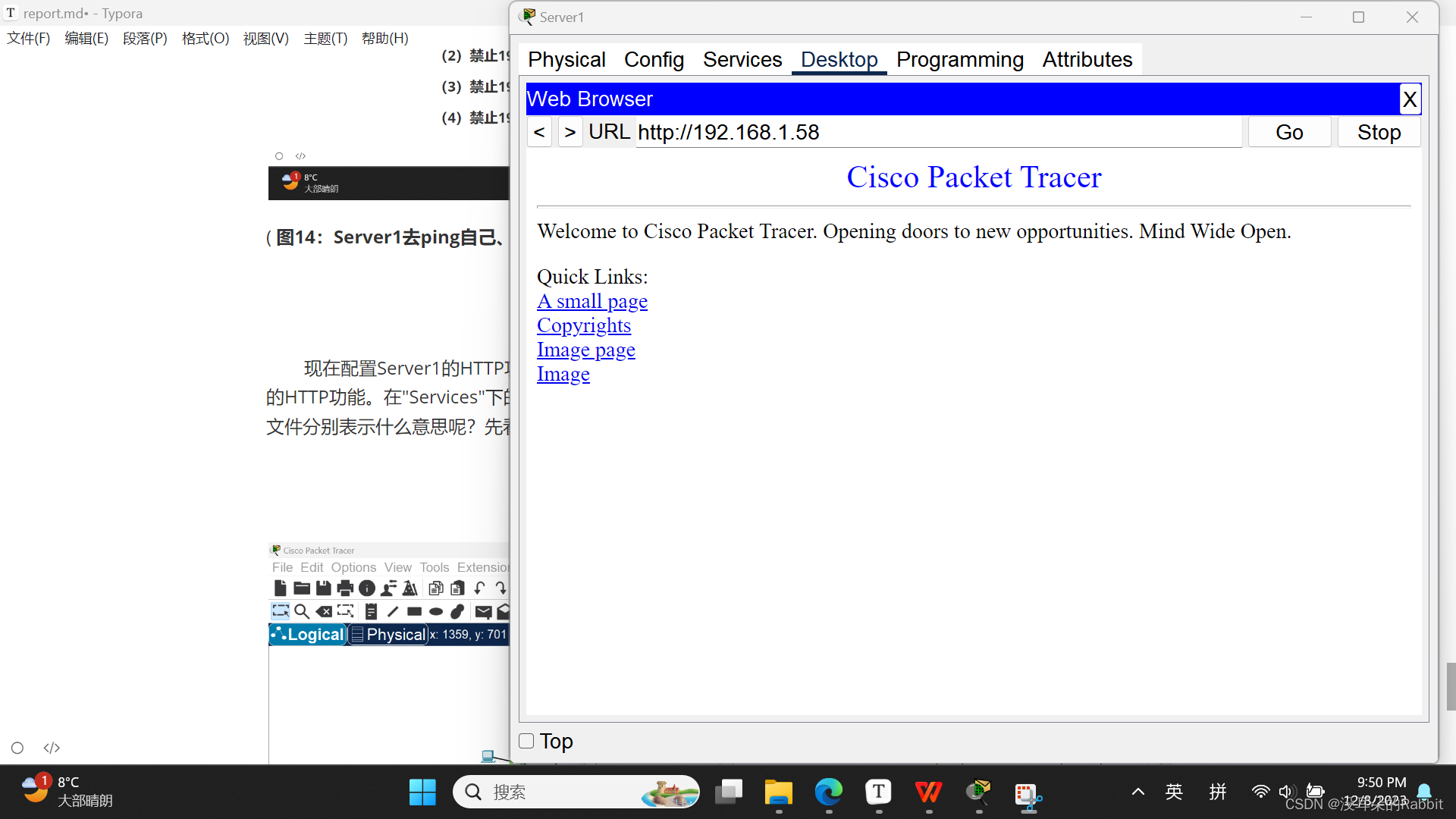
Task: Open the 'A small page' link
Action: click(592, 301)
